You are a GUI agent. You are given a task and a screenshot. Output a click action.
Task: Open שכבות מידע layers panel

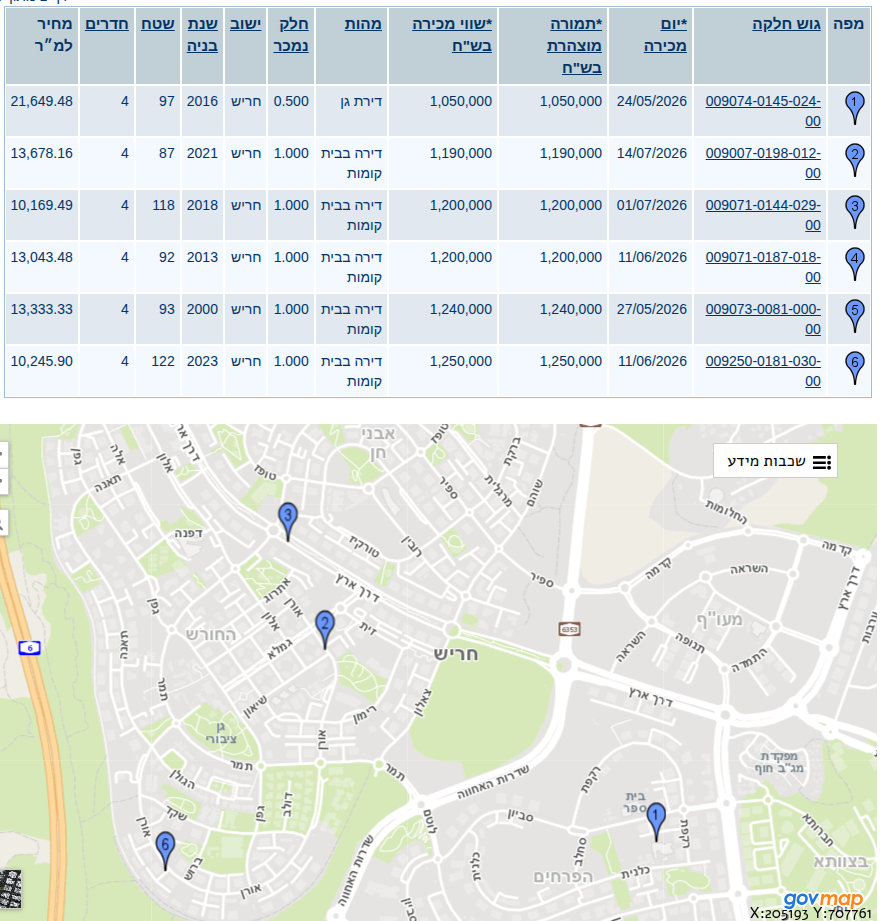[x=775, y=461]
